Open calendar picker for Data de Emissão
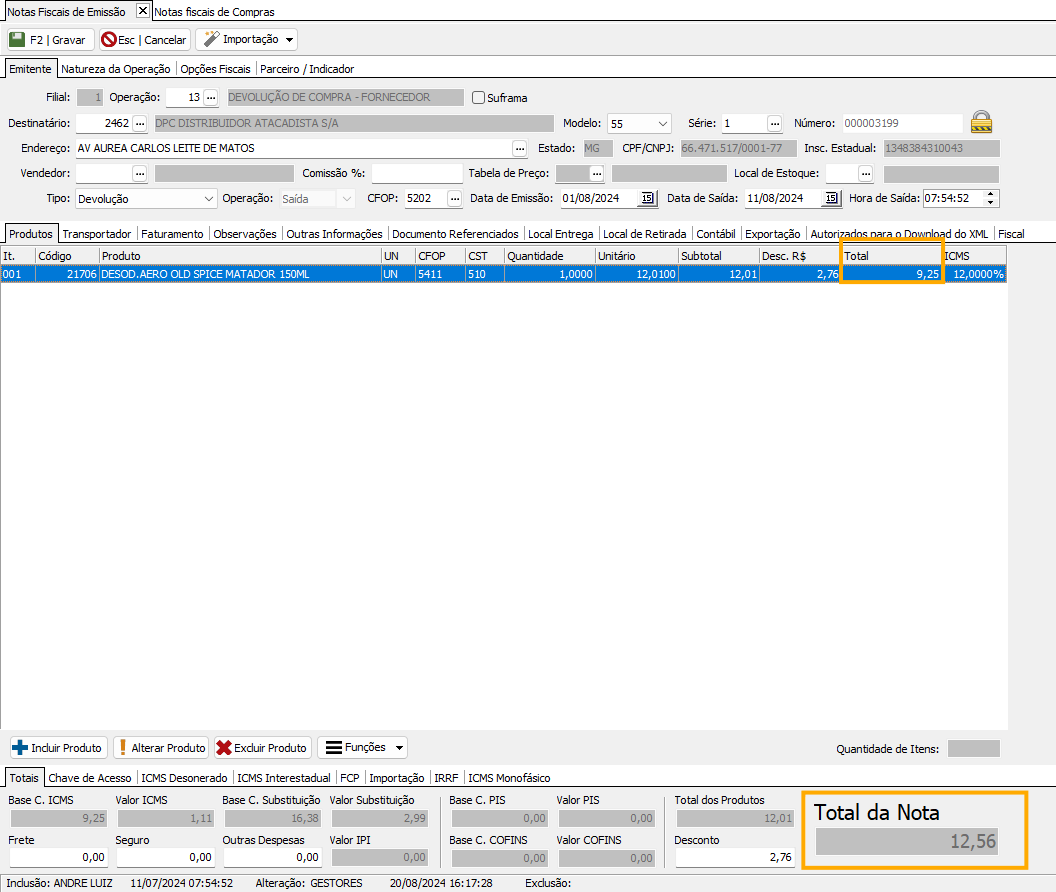 pyautogui.click(x=647, y=198)
